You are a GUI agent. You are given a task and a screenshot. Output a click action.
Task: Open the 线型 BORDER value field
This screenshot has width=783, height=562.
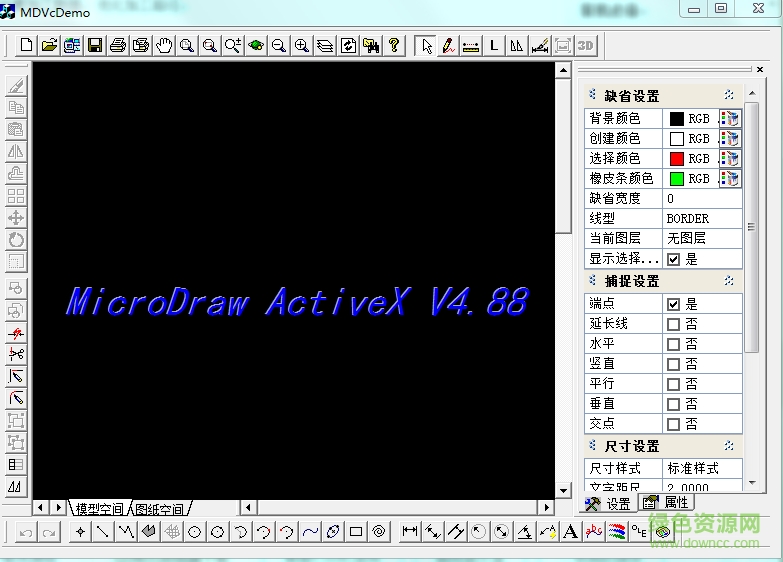click(x=702, y=218)
